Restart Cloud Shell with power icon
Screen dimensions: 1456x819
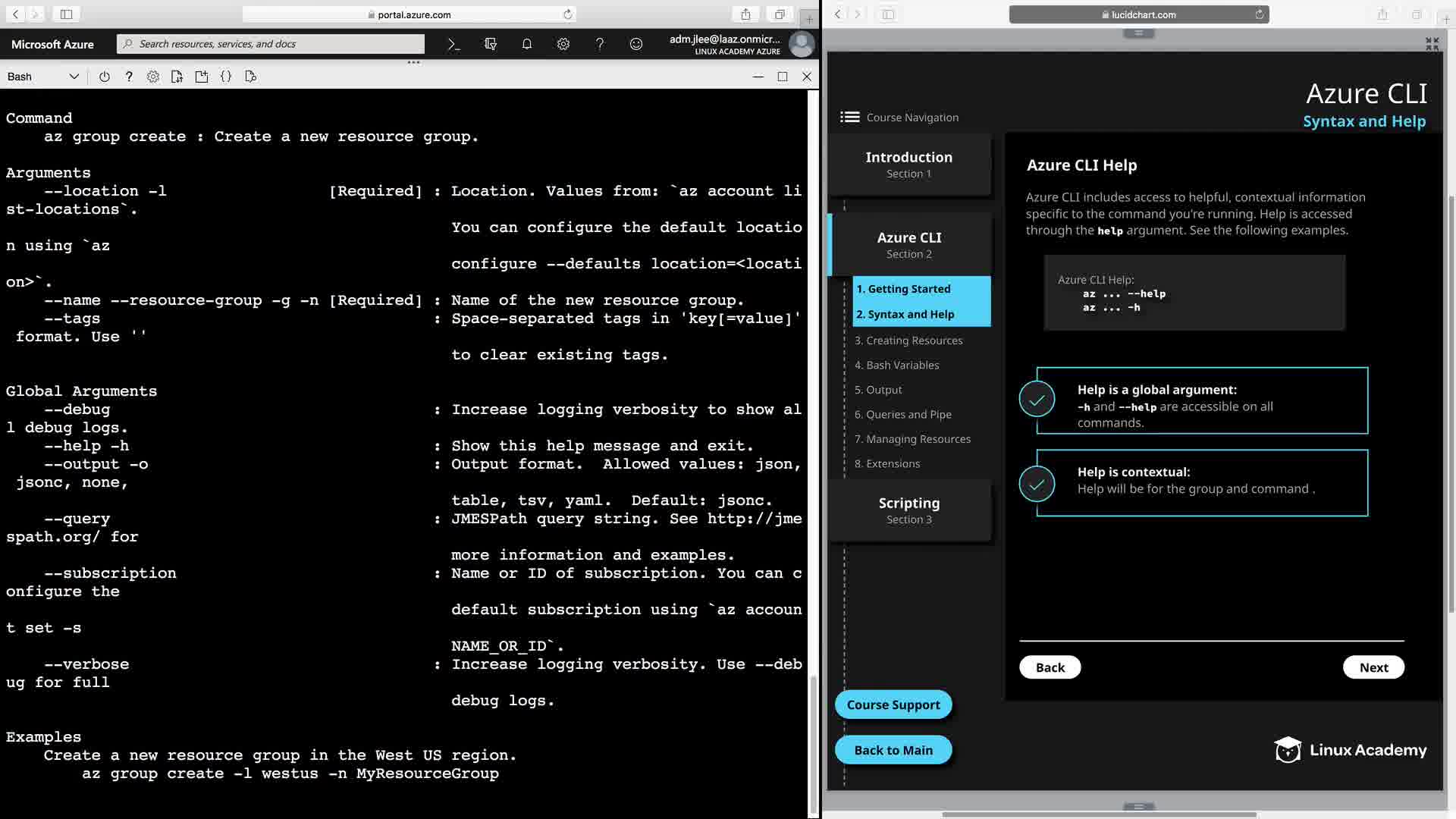pyautogui.click(x=105, y=77)
